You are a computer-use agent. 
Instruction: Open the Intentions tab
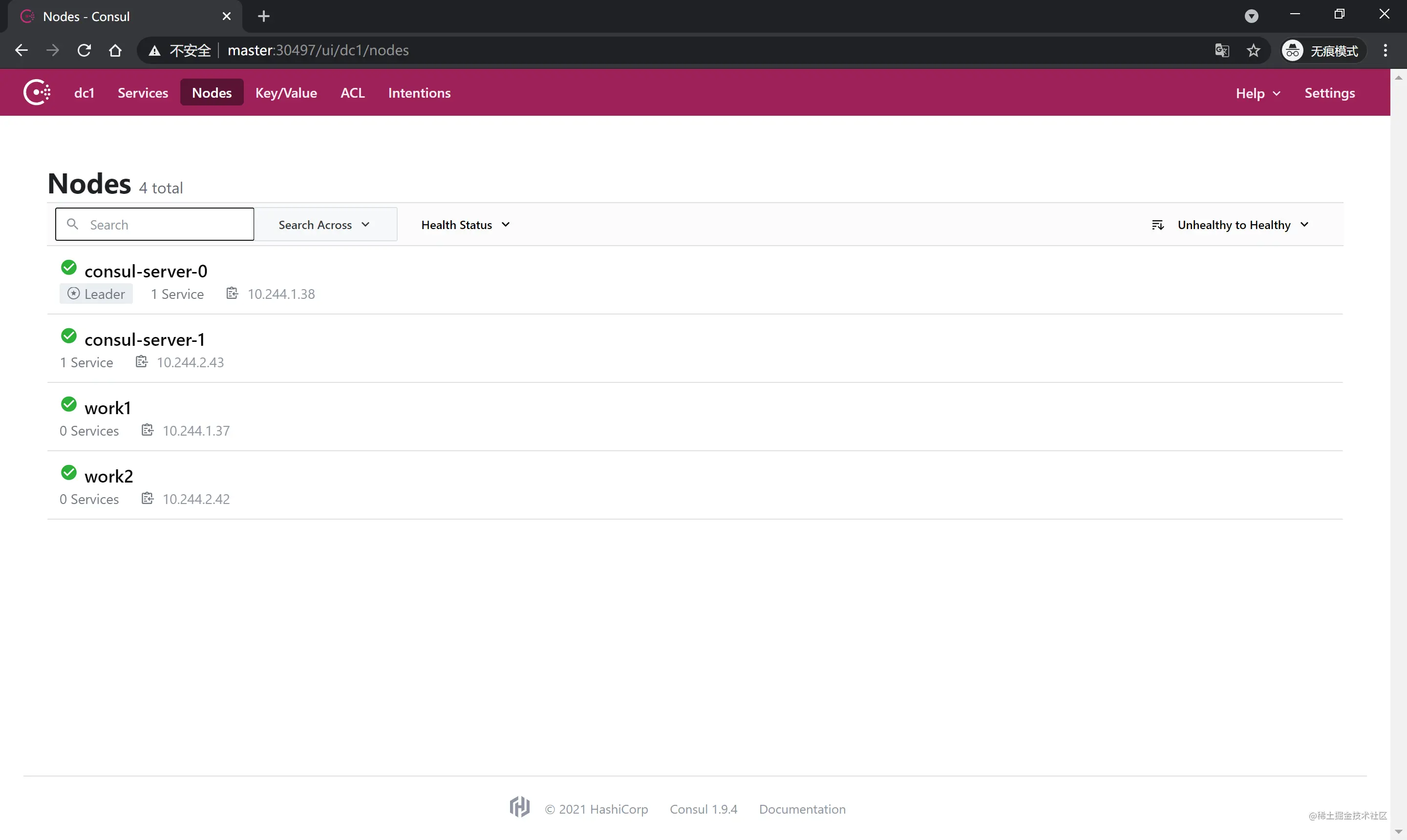[419, 93]
